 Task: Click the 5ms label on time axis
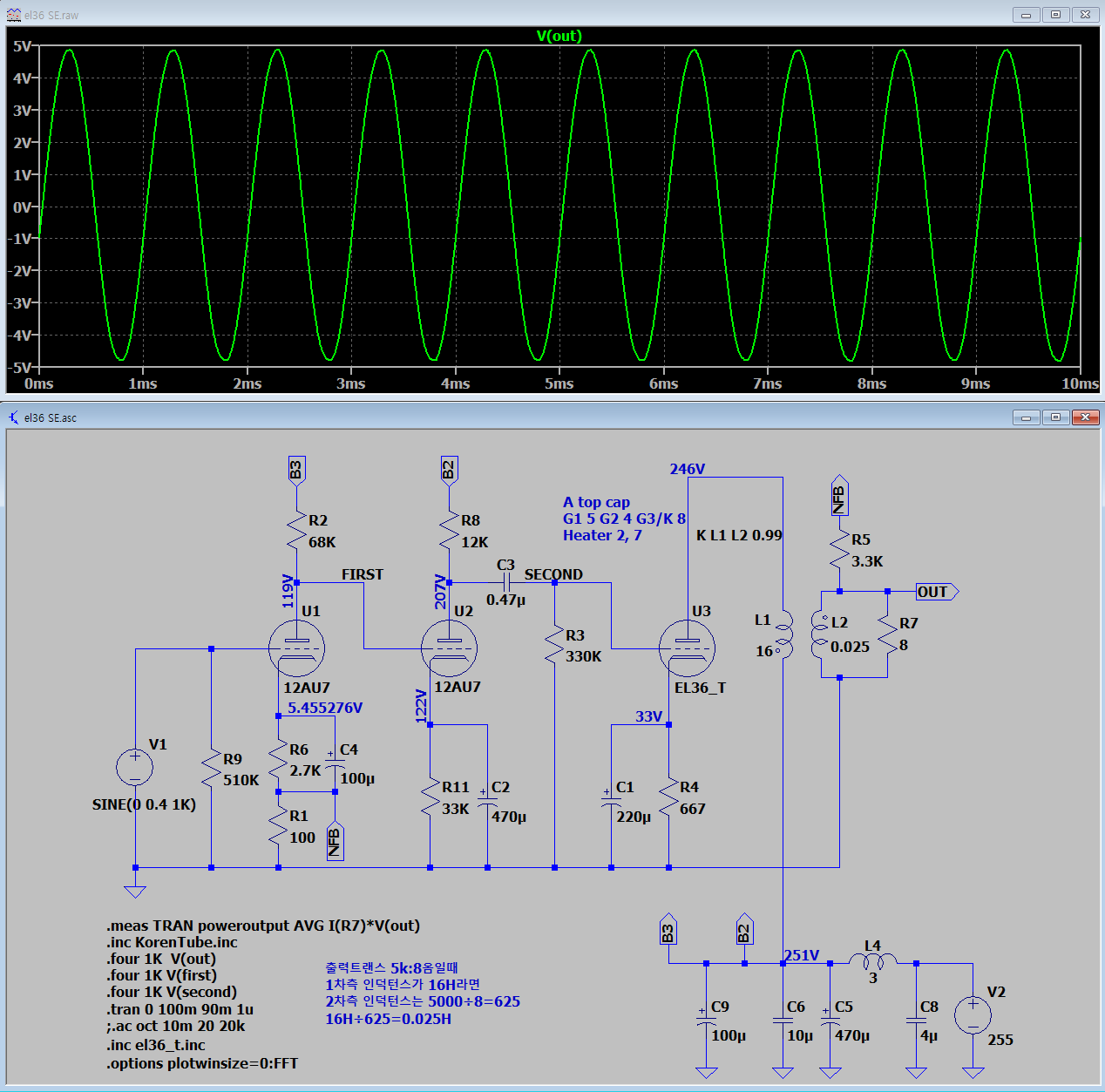(559, 383)
